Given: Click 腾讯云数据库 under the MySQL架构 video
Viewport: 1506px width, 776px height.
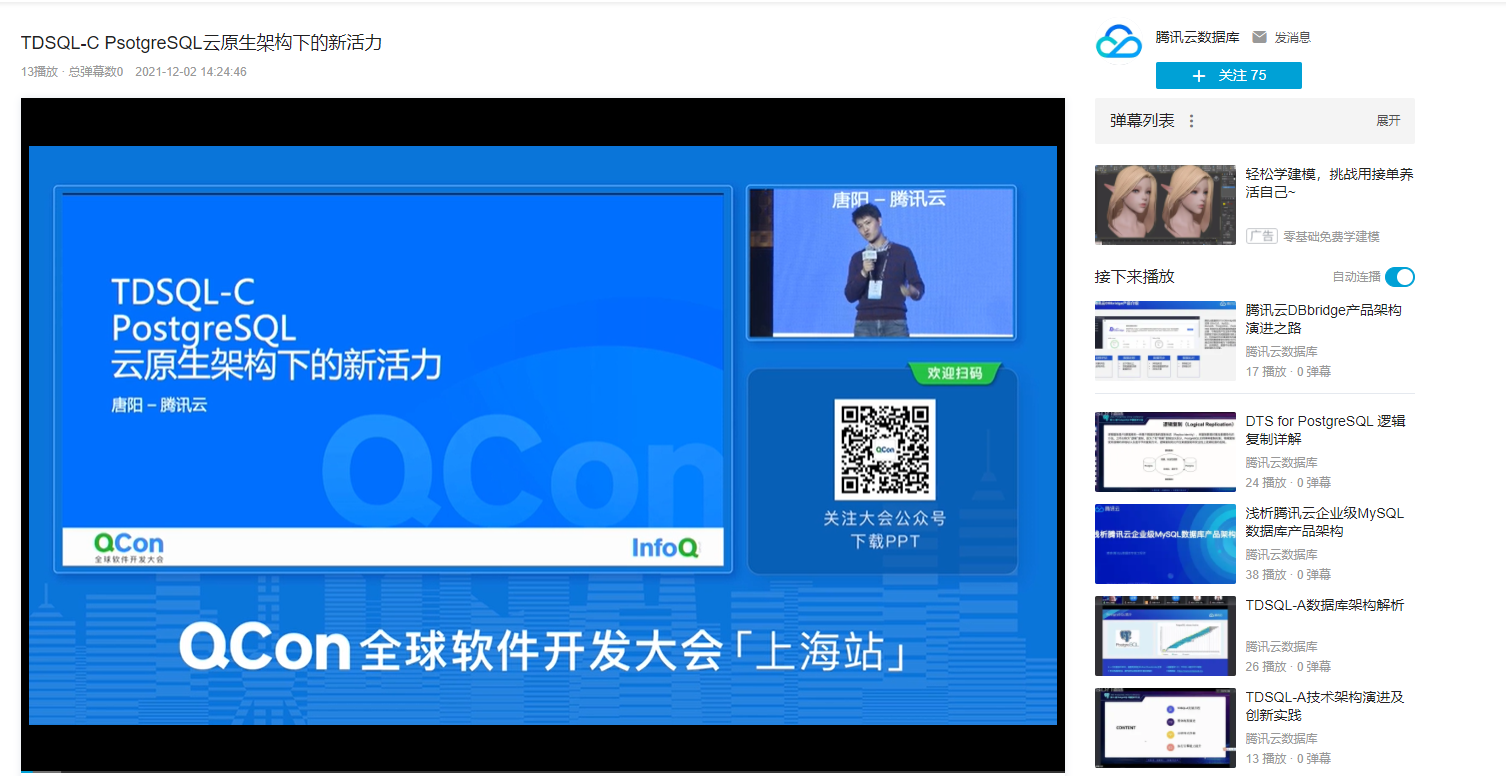Looking at the screenshot, I should pos(1281,555).
